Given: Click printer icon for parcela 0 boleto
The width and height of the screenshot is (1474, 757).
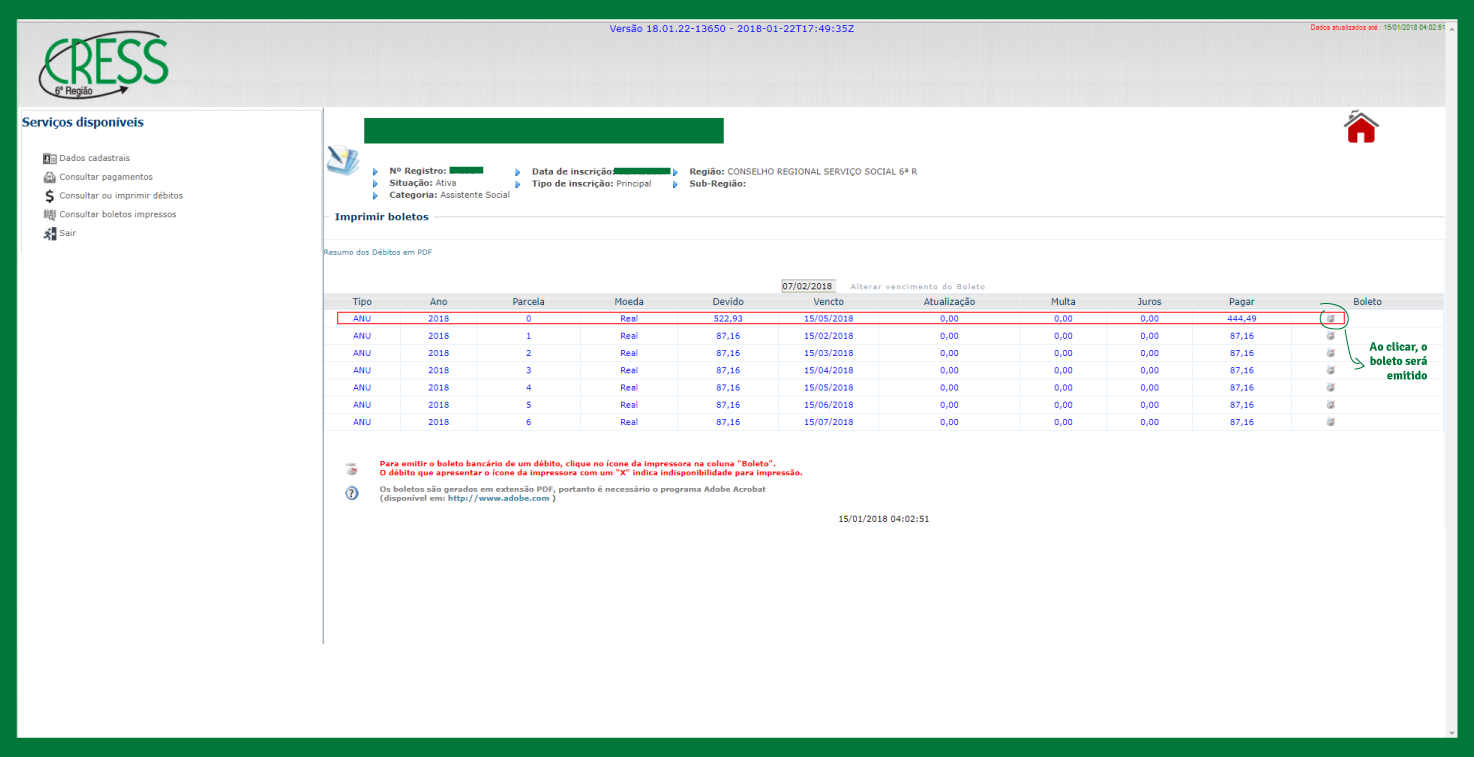Looking at the screenshot, I should pos(1331,318).
